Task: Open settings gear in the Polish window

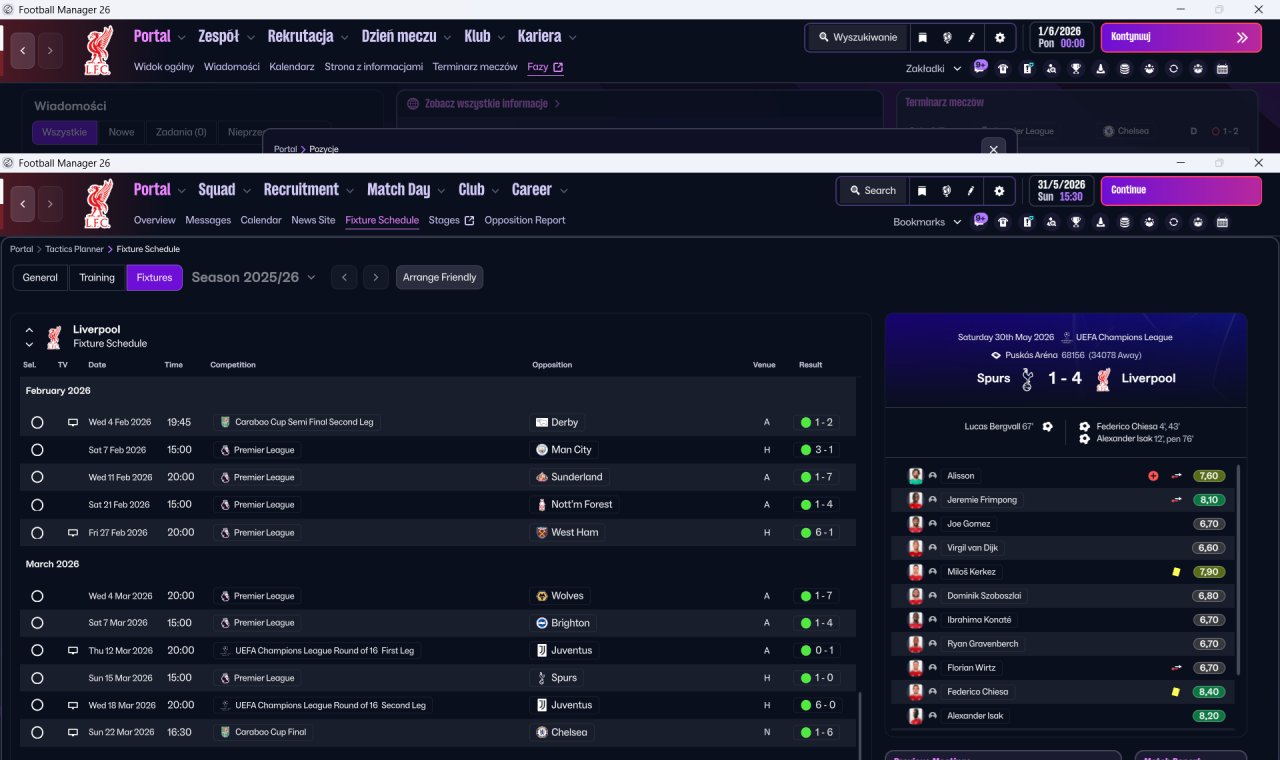Action: pos(999,38)
